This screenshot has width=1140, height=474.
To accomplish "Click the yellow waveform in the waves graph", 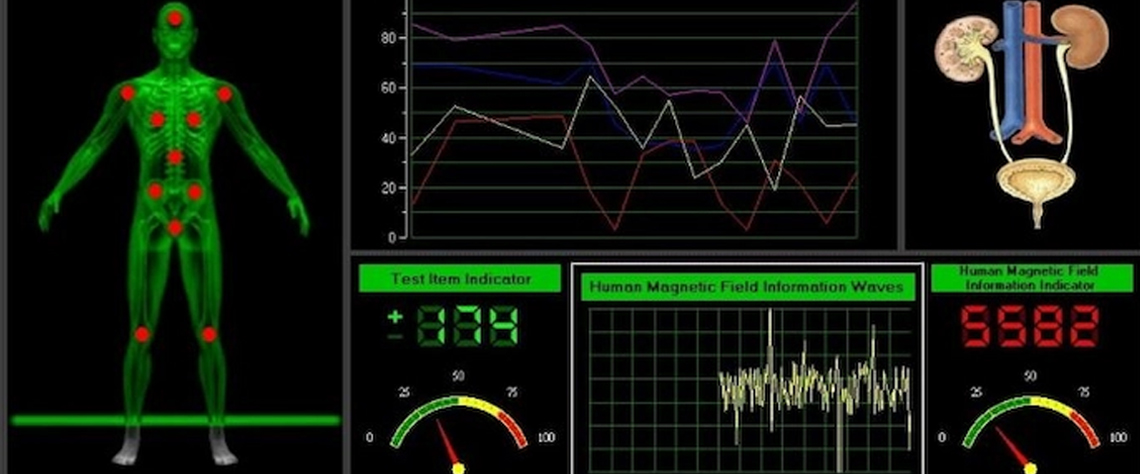I will [815, 385].
